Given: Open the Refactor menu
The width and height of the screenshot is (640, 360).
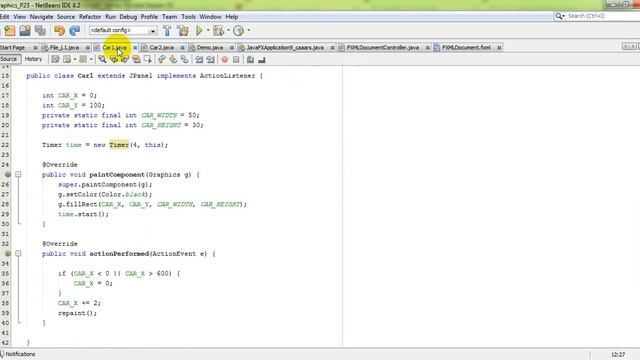Looking at the screenshot, I should 90,17.
